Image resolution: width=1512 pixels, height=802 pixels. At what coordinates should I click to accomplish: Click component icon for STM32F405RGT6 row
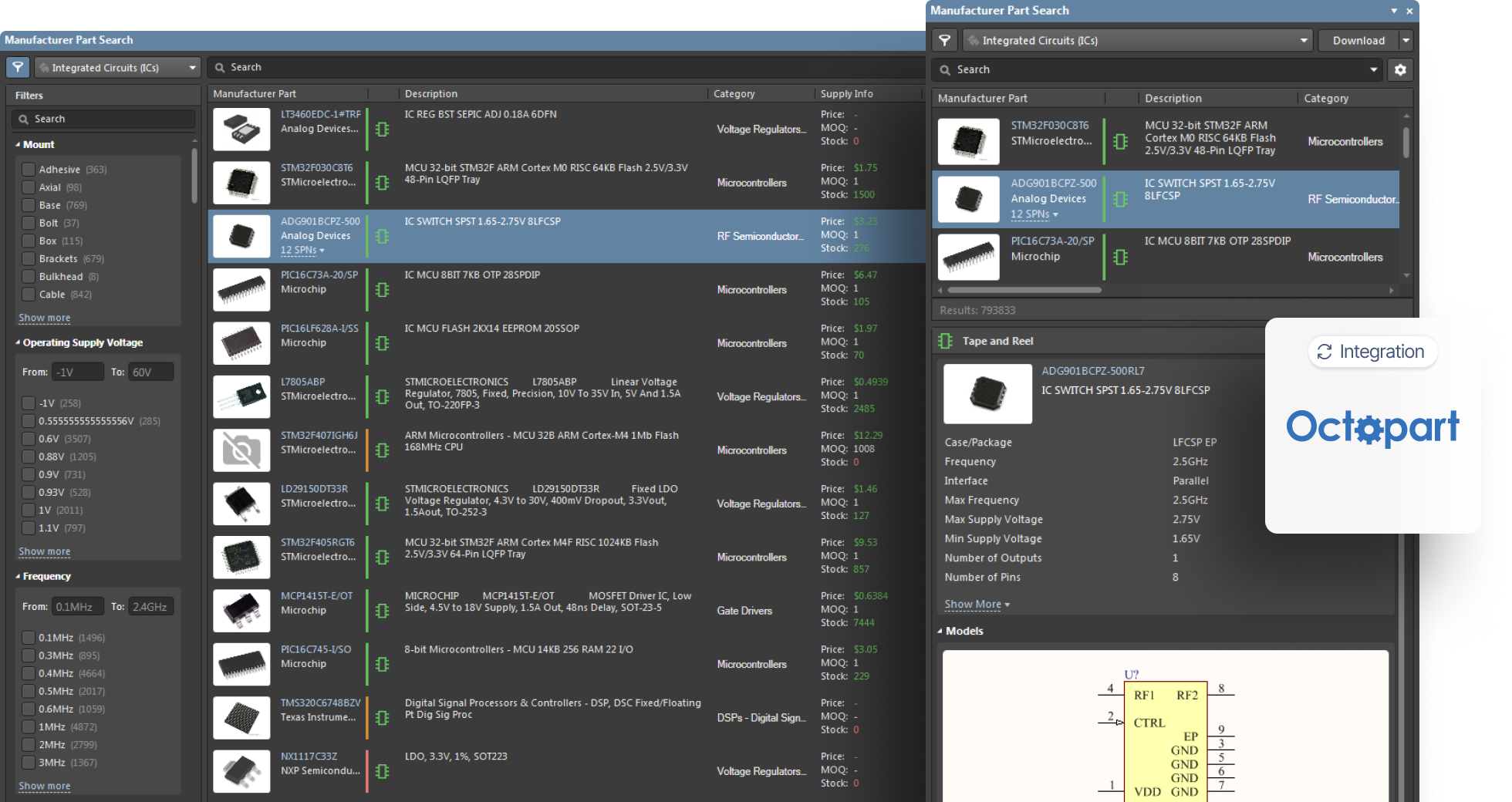[382, 557]
